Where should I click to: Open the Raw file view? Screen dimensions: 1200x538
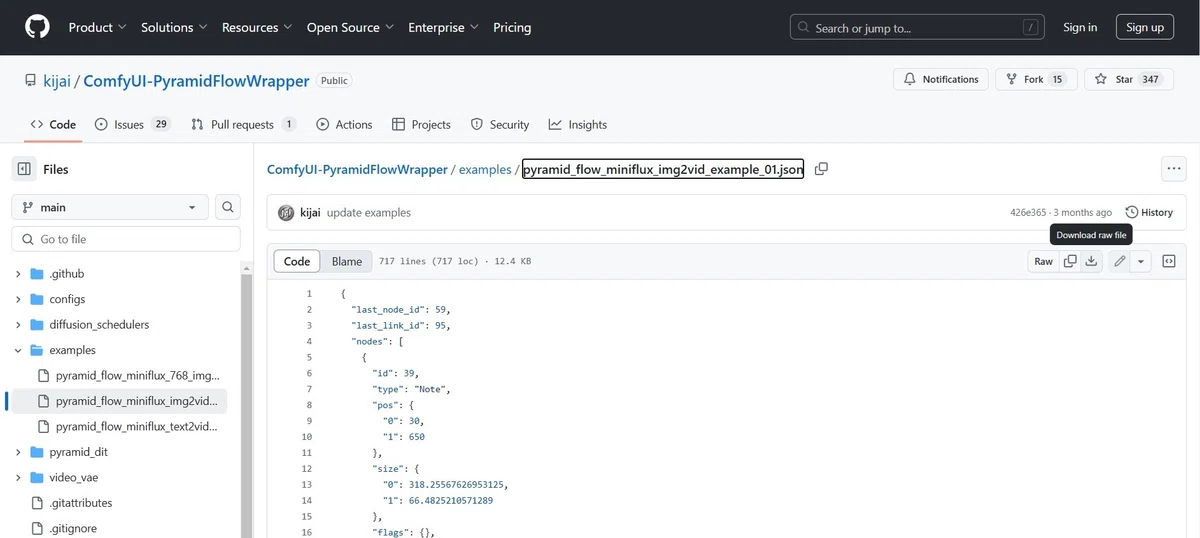tap(1043, 261)
